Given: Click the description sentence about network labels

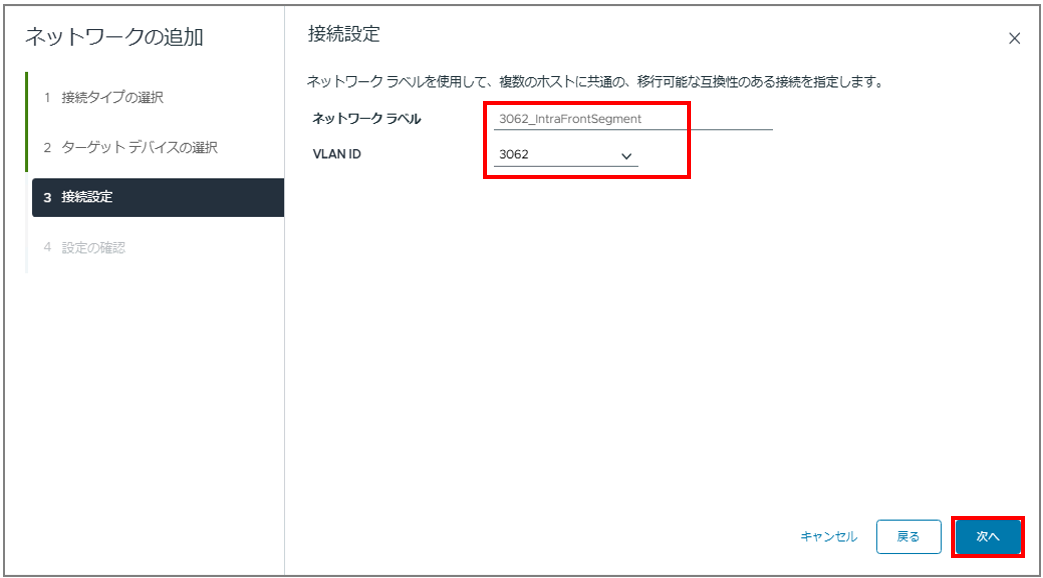Looking at the screenshot, I should click(x=595, y=82).
